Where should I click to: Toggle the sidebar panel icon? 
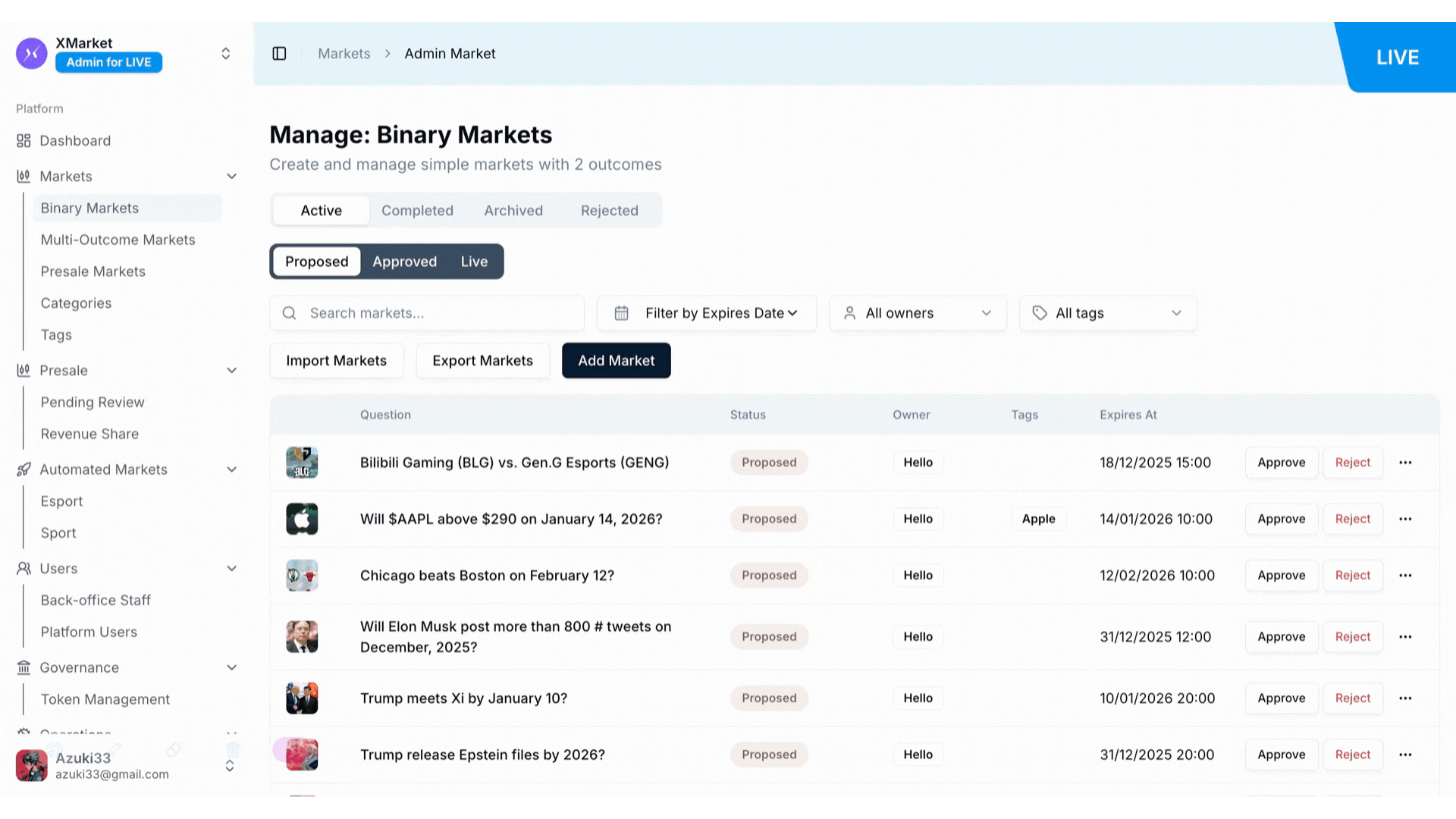coord(279,54)
